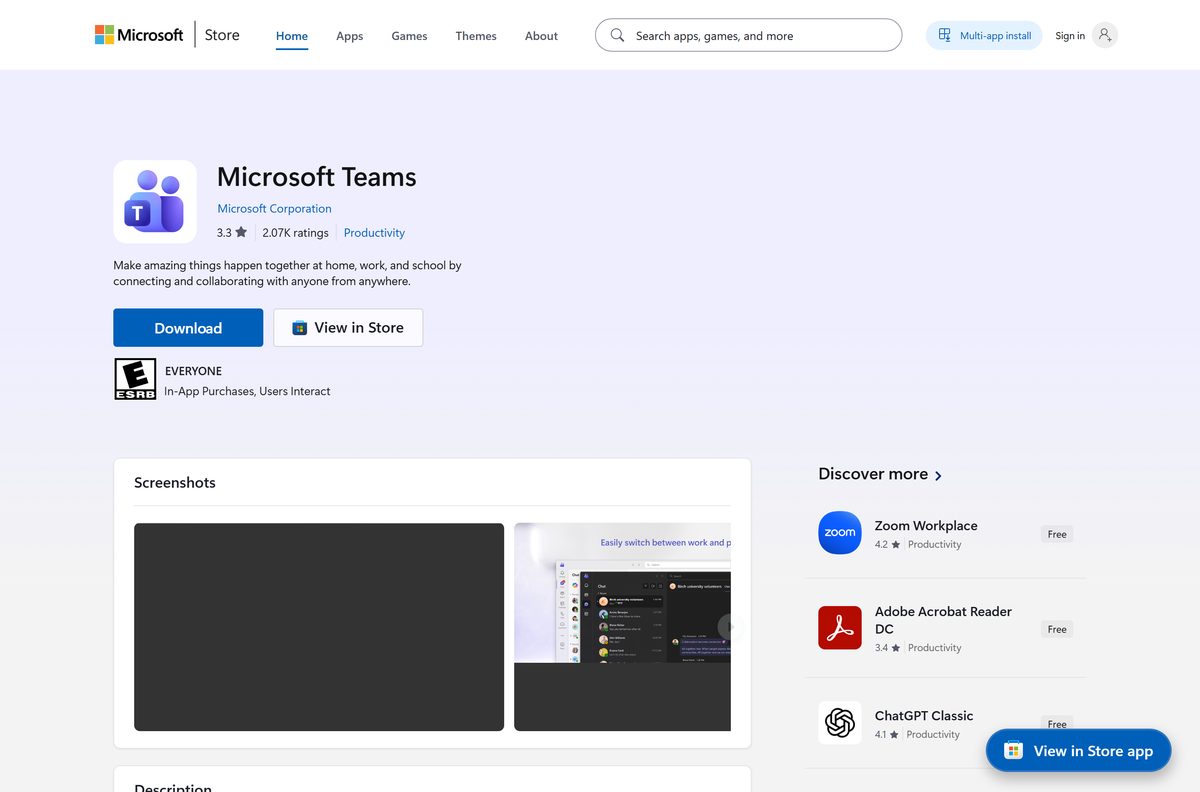This screenshot has height=792, width=1200.
Task: Click Sign in text
Action: pos(1070,36)
